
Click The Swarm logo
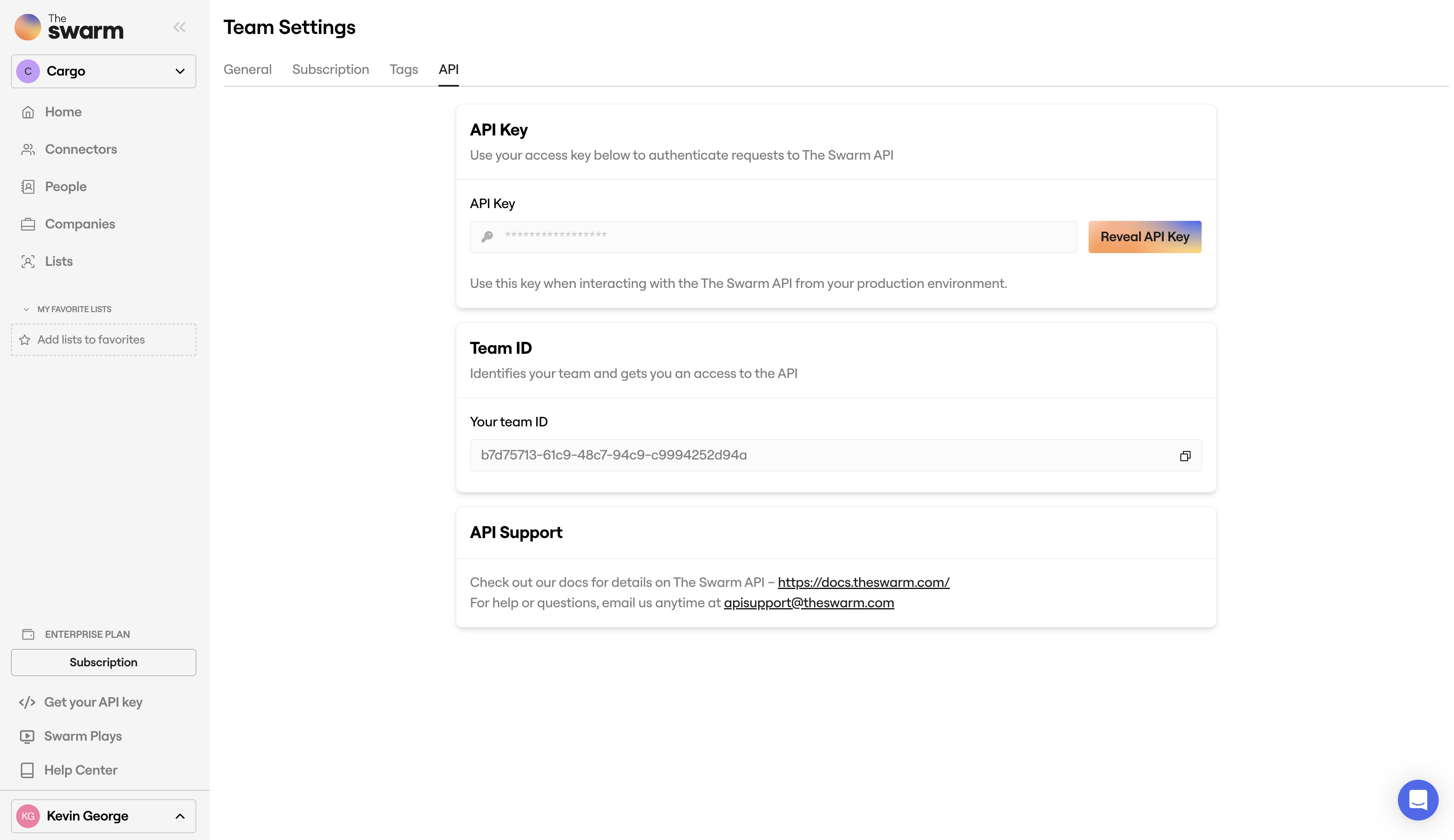(x=69, y=27)
